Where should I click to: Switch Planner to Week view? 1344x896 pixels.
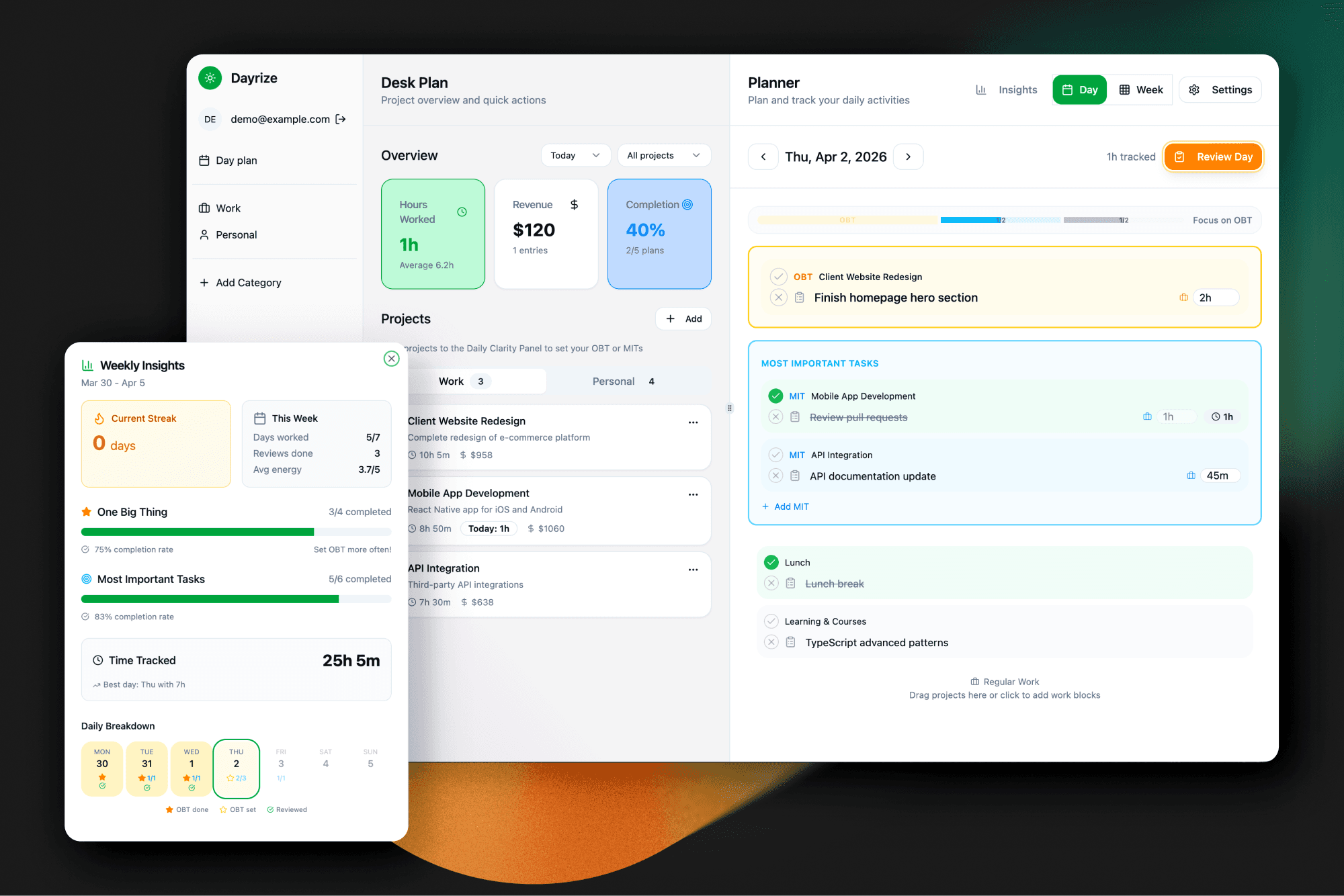click(1140, 89)
